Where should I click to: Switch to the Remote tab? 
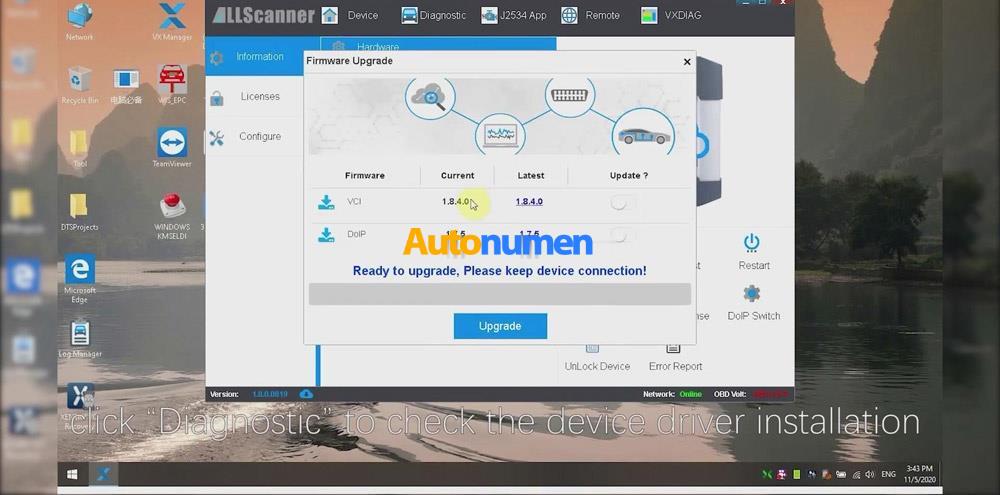point(590,15)
